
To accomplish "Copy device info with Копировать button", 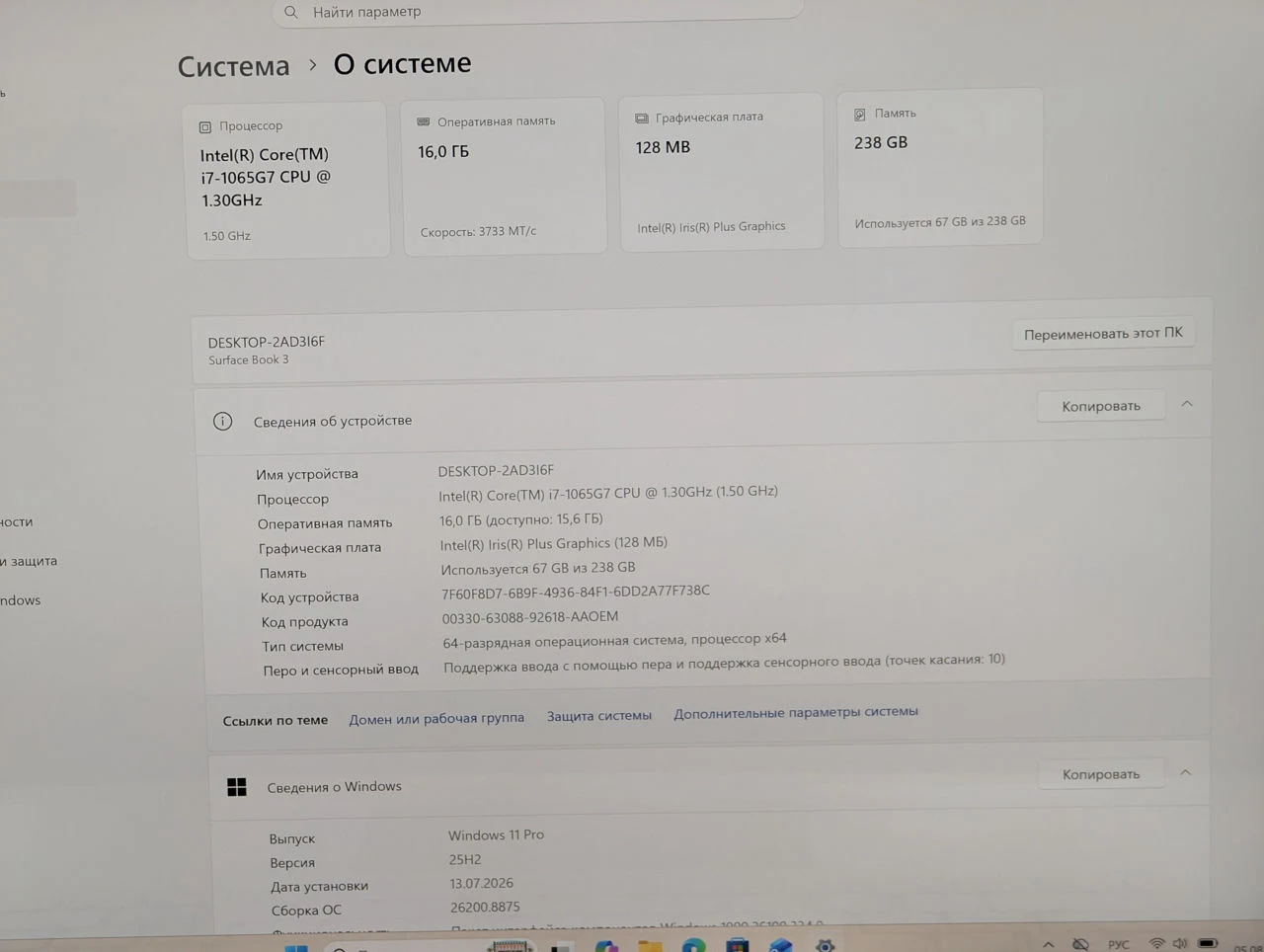I will pyautogui.click(x=1101, y=406).
